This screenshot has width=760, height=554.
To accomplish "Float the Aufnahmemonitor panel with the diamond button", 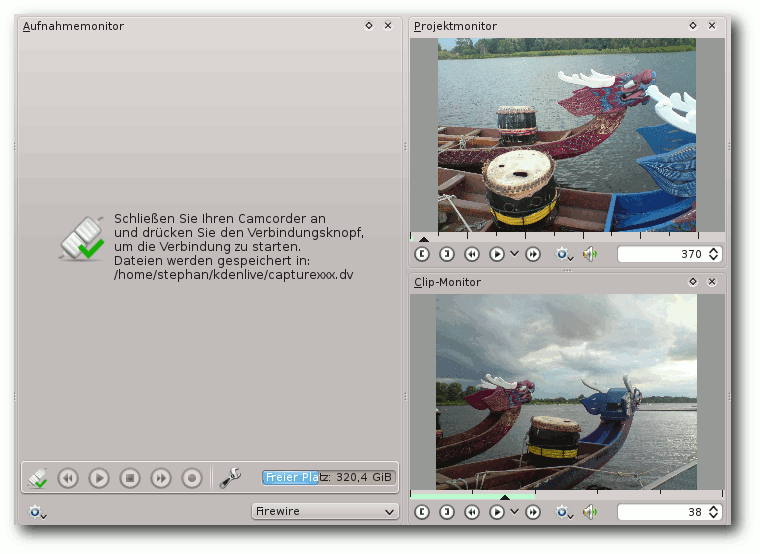I will tap(369, 26).
